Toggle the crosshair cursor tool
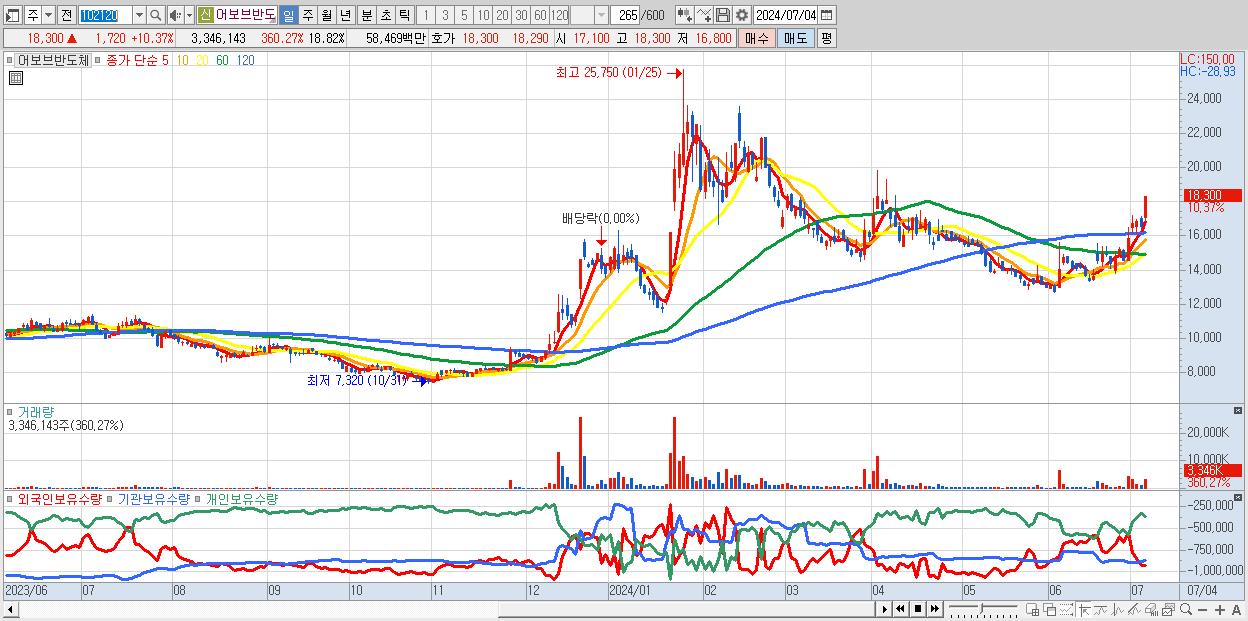Image resolution: width=1248 pixels, height=621 pixels. pos(1085,610)
